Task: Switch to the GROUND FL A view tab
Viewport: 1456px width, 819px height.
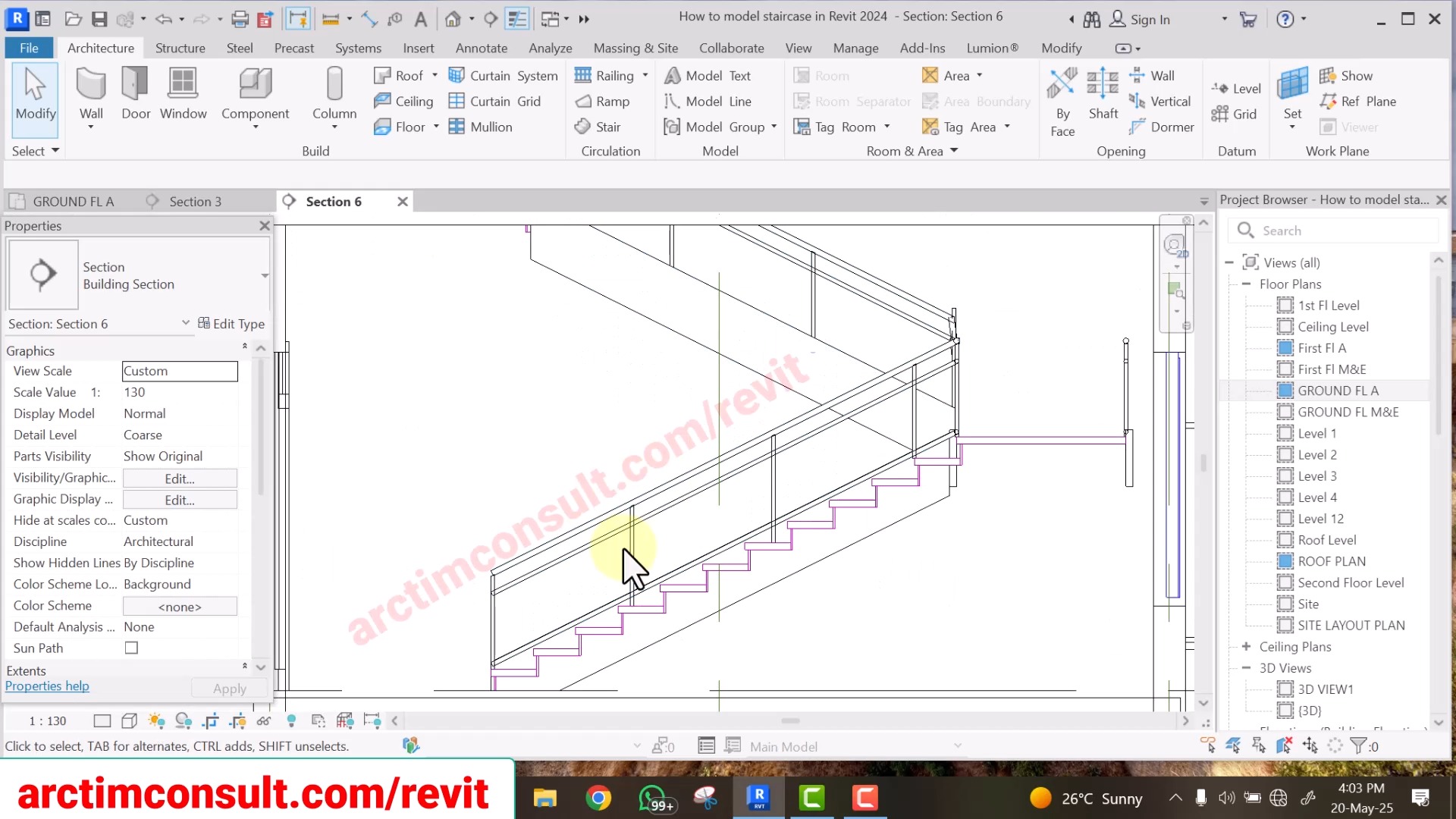Action: (74, 201)
